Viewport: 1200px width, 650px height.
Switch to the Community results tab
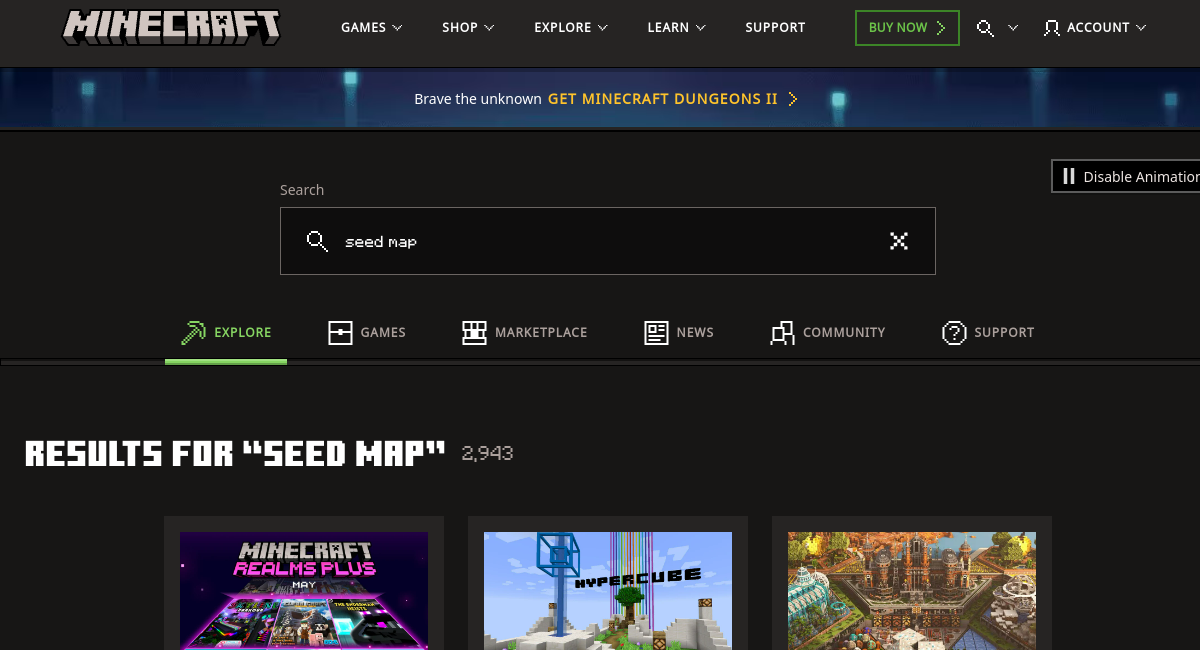(828, 333)
